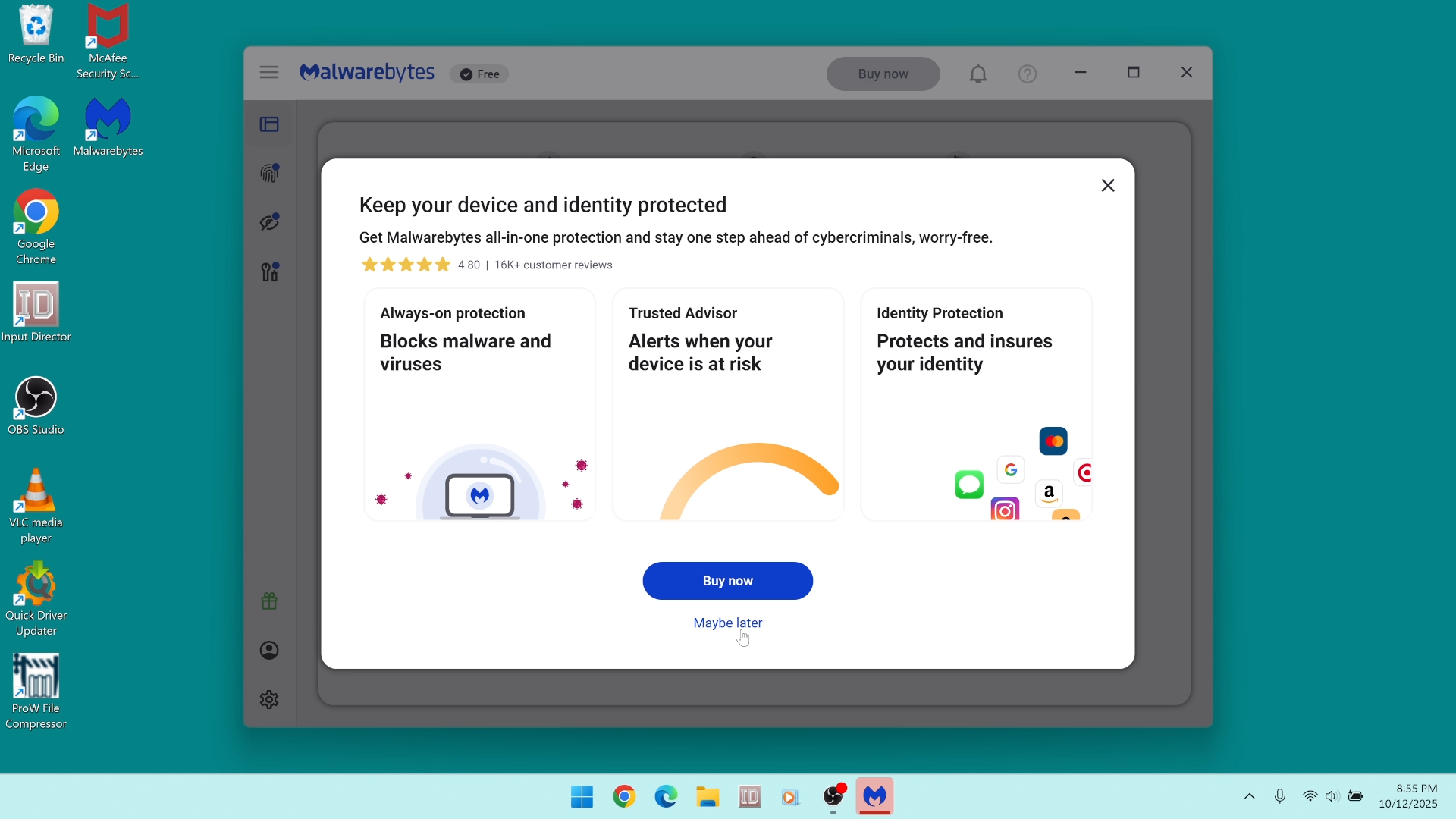Select the VLC media player desktop shortcut

click(x=36, y=506)
